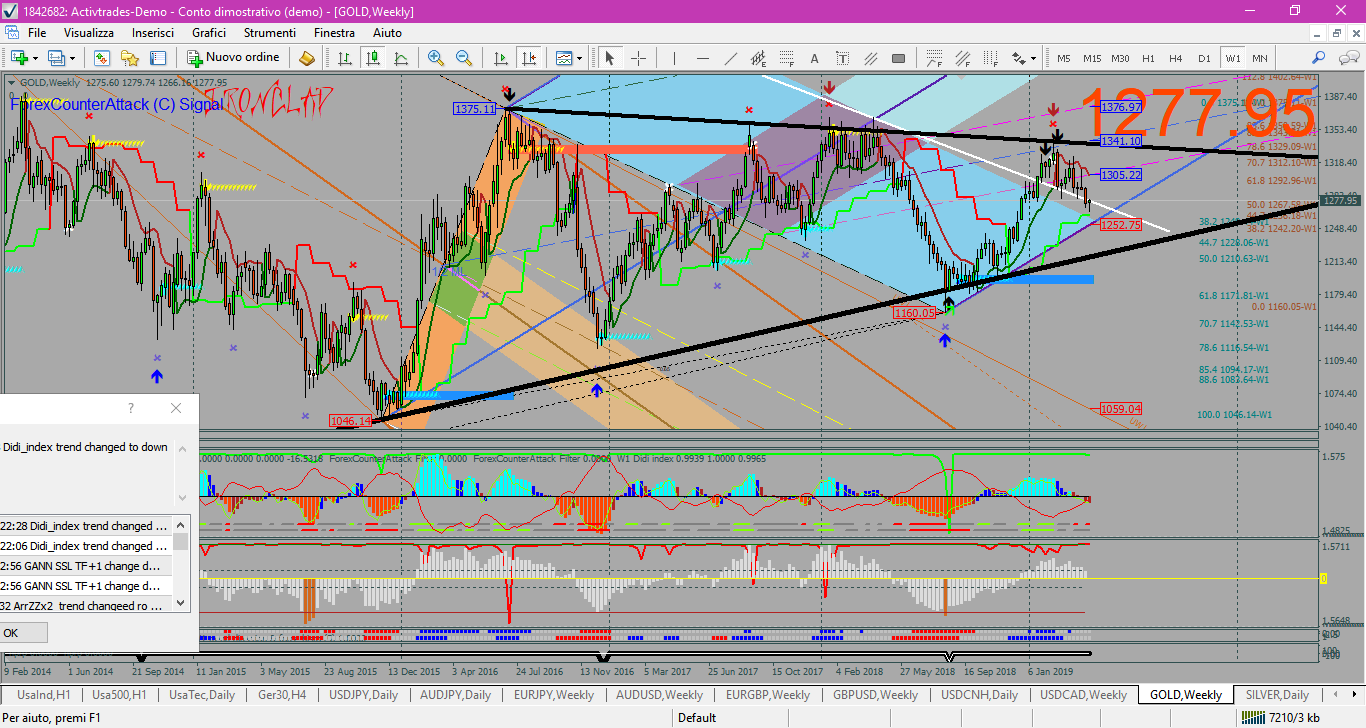The image size is (1366, 728).
Task: Open the Strumenti menu
Action: (269, 33)
